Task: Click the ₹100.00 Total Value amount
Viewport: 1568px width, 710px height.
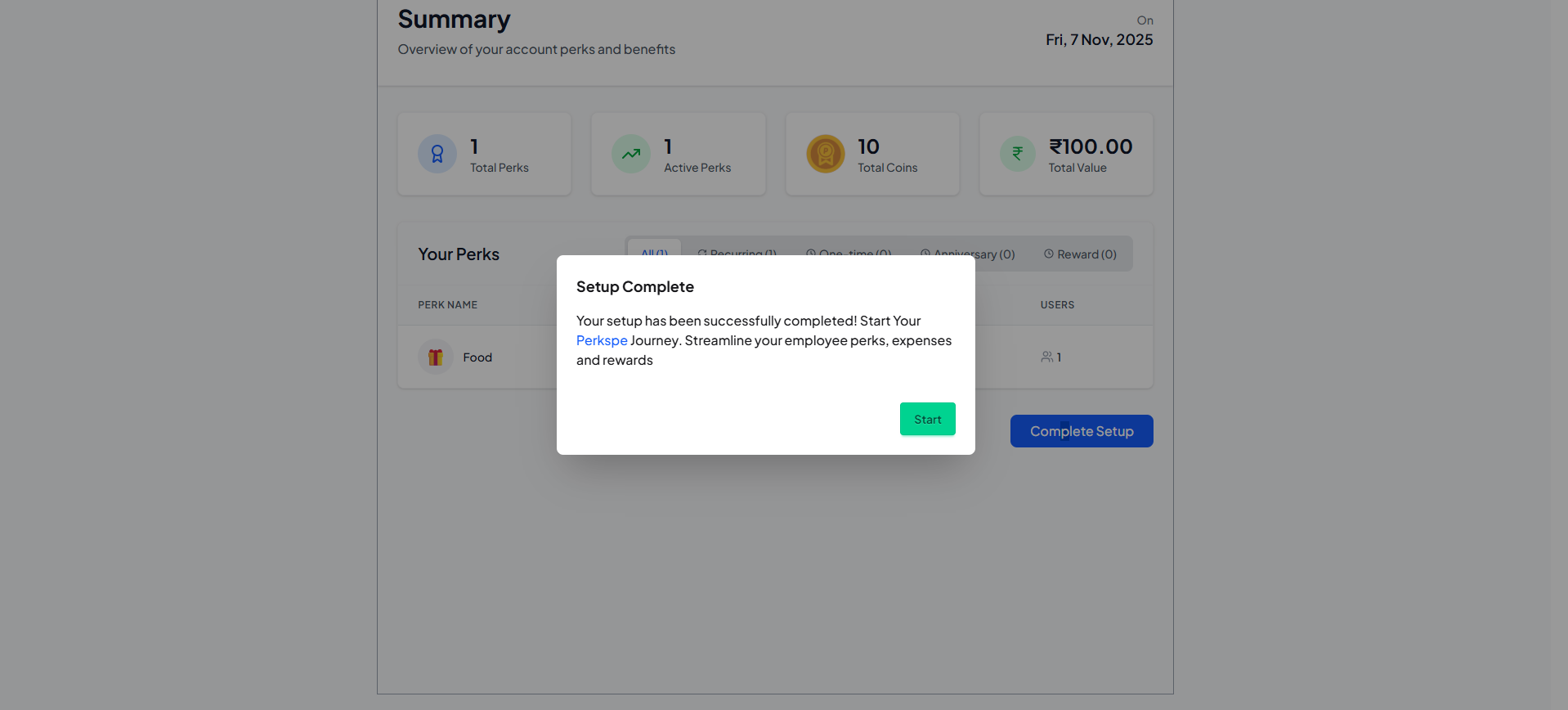Action: click(x=1091, y=147)
